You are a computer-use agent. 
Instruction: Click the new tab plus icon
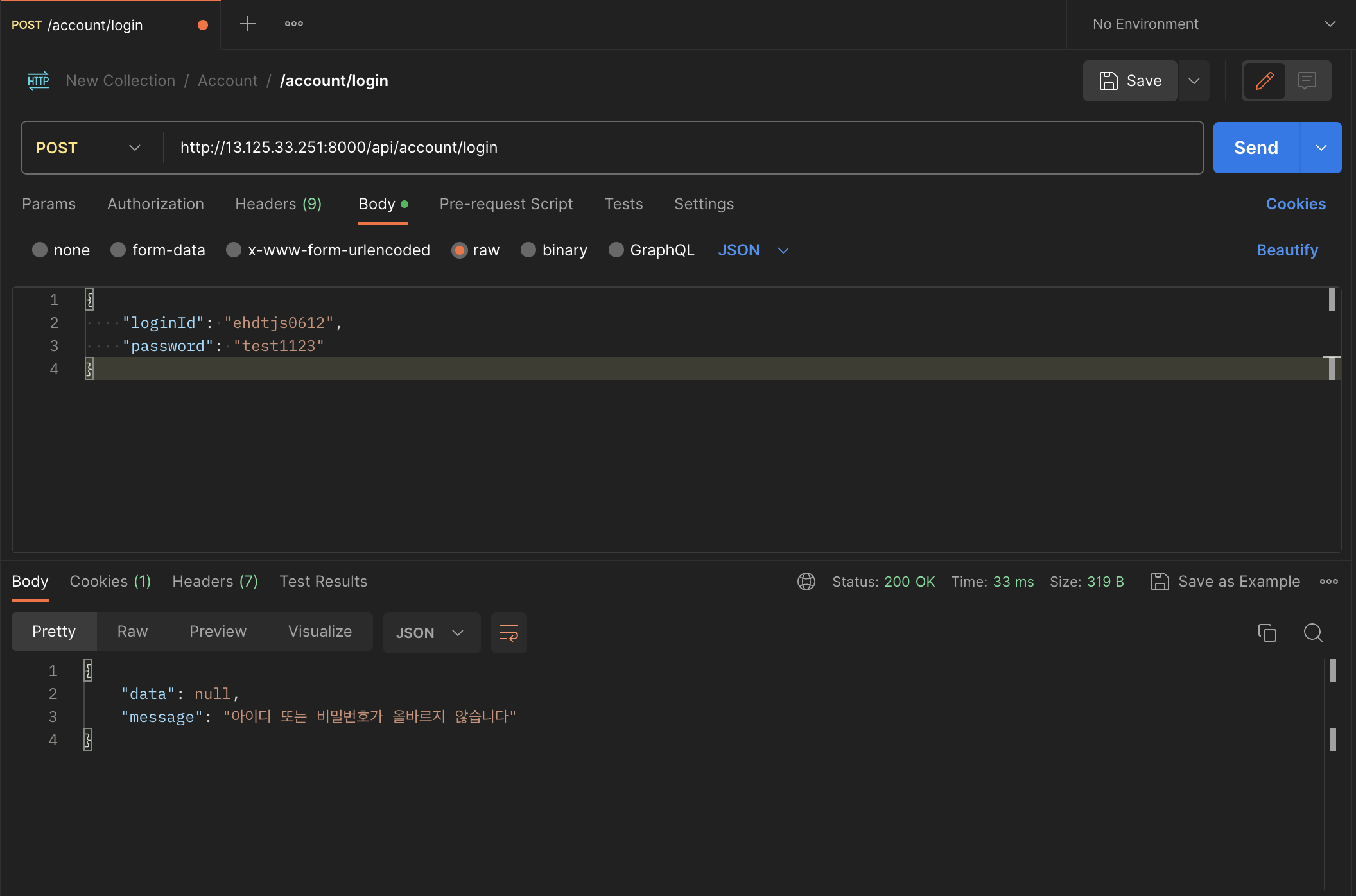247,24
